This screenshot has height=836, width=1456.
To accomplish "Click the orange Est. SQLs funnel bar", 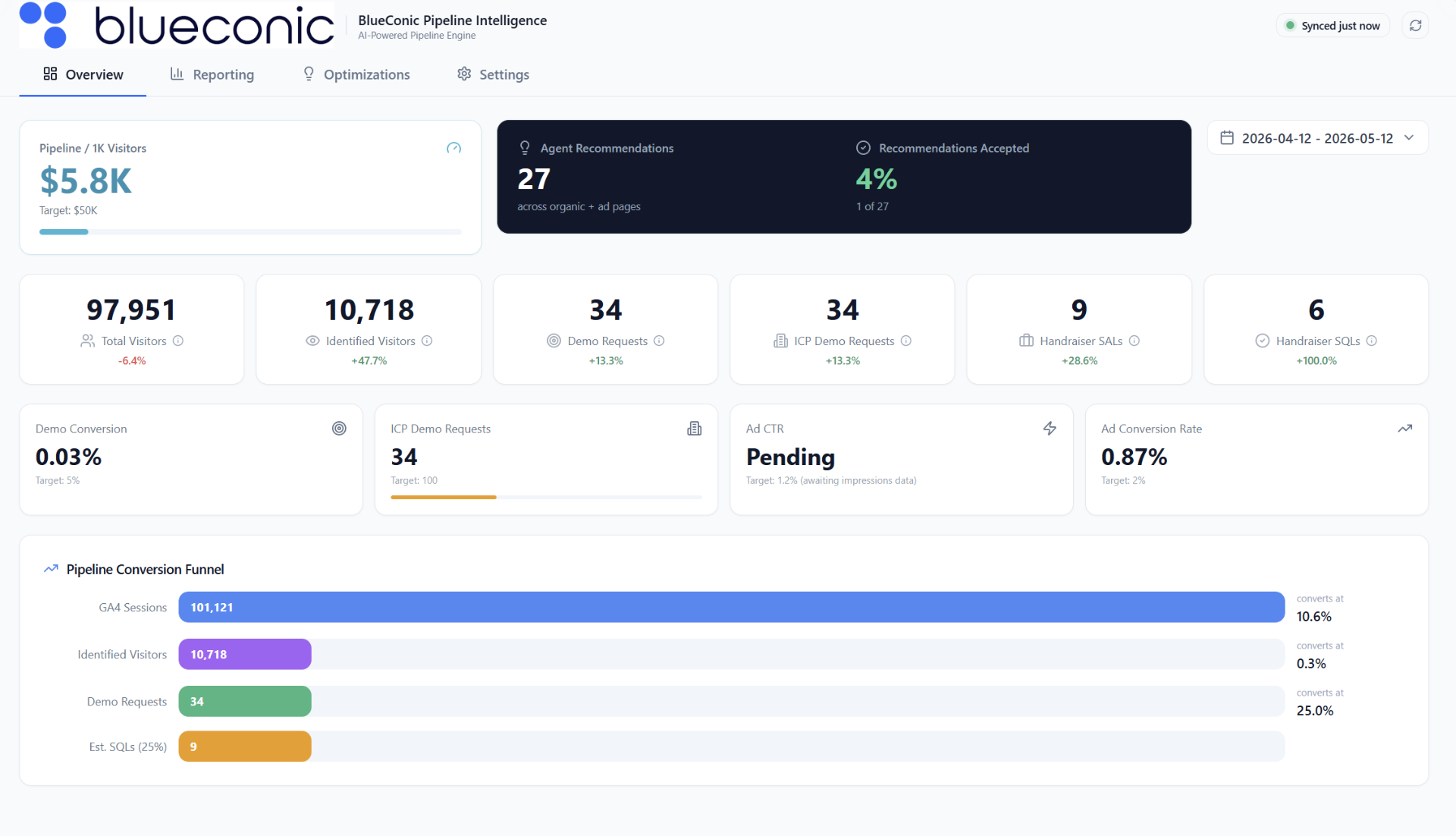I will [245, 746].
